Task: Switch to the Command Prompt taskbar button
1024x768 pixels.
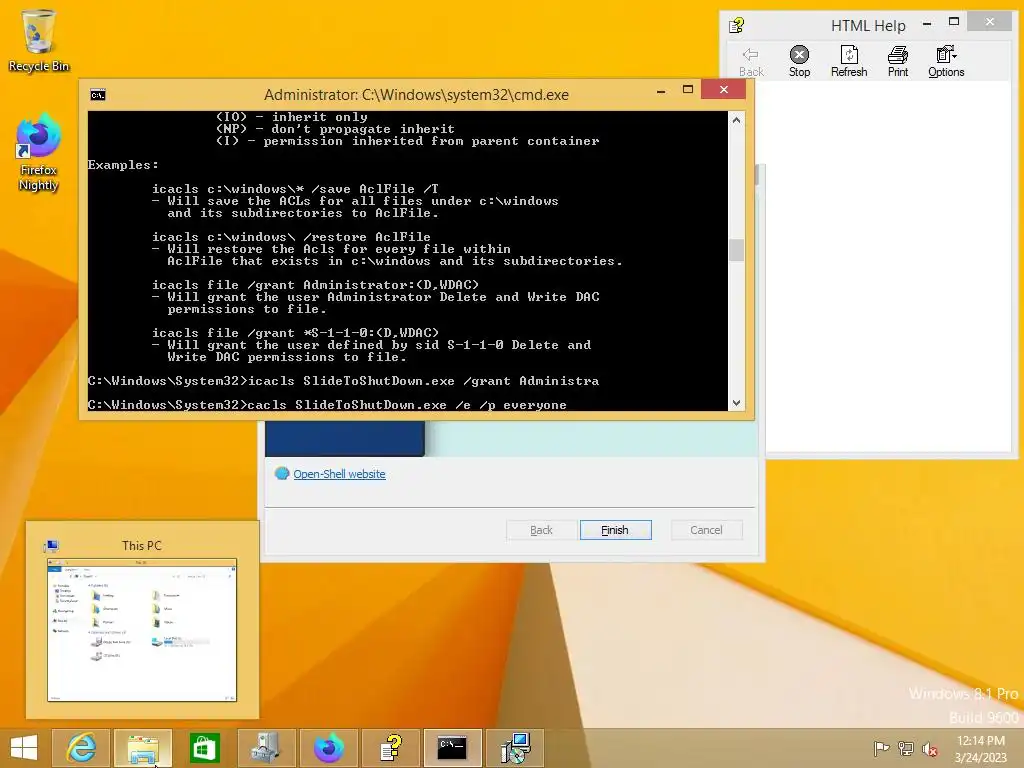Action: pyautogui.click(x=452, y=748)
